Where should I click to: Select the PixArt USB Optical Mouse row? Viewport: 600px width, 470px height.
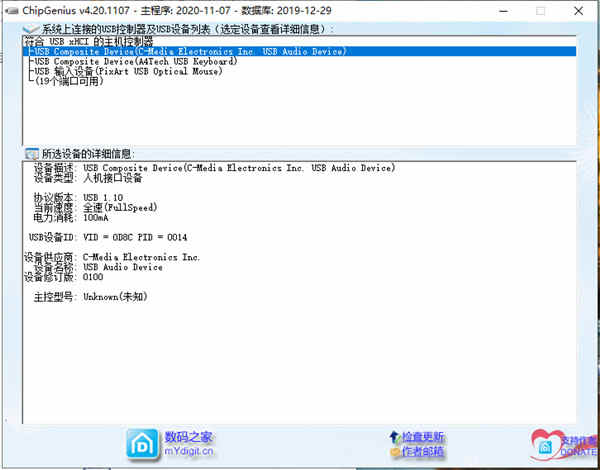[300, 71]
